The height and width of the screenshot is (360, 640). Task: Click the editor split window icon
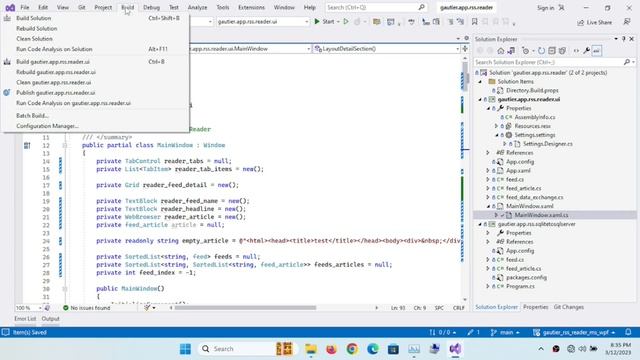[465, 49]
